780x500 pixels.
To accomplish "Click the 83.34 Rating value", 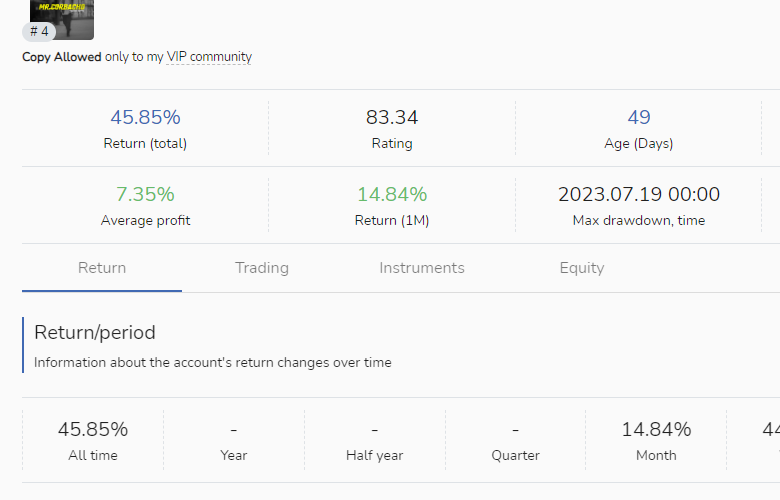I will [x=392, y=118].
